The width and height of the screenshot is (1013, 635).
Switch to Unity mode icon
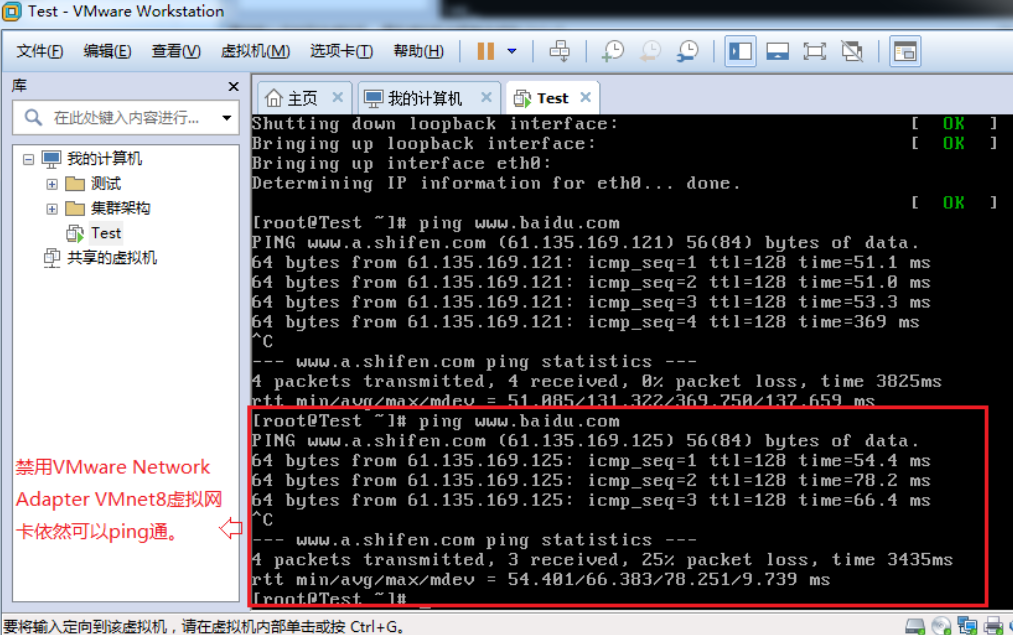click(852, 51)
